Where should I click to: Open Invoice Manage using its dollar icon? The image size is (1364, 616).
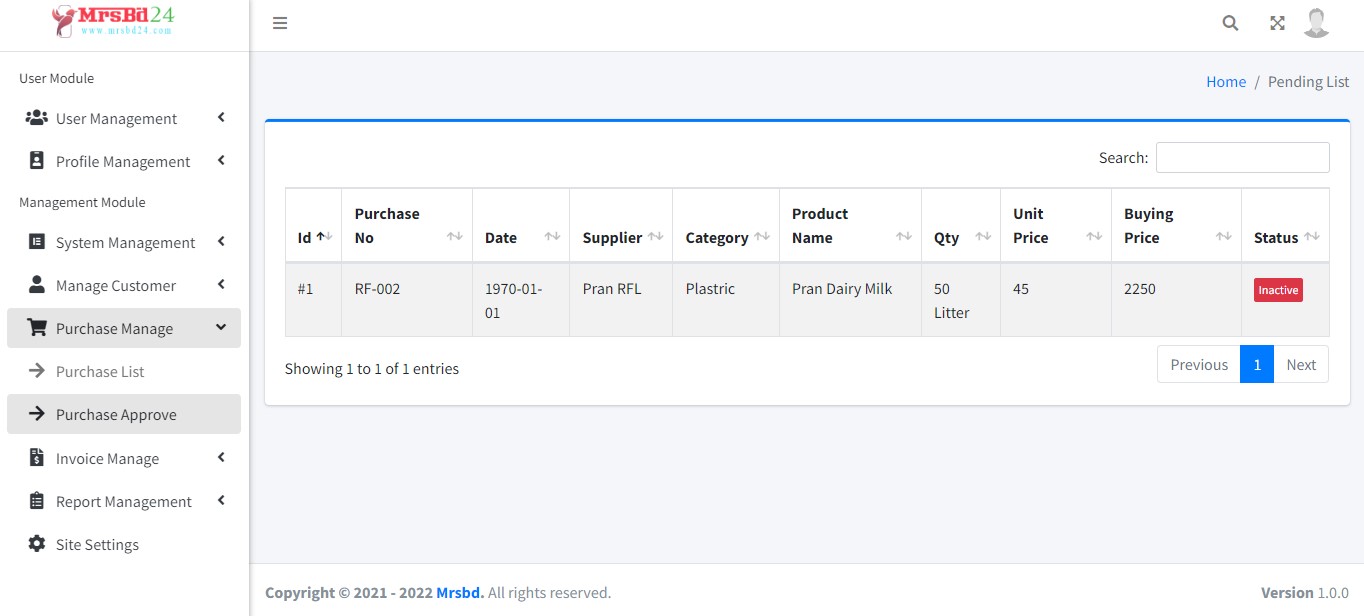click(36, 458)
